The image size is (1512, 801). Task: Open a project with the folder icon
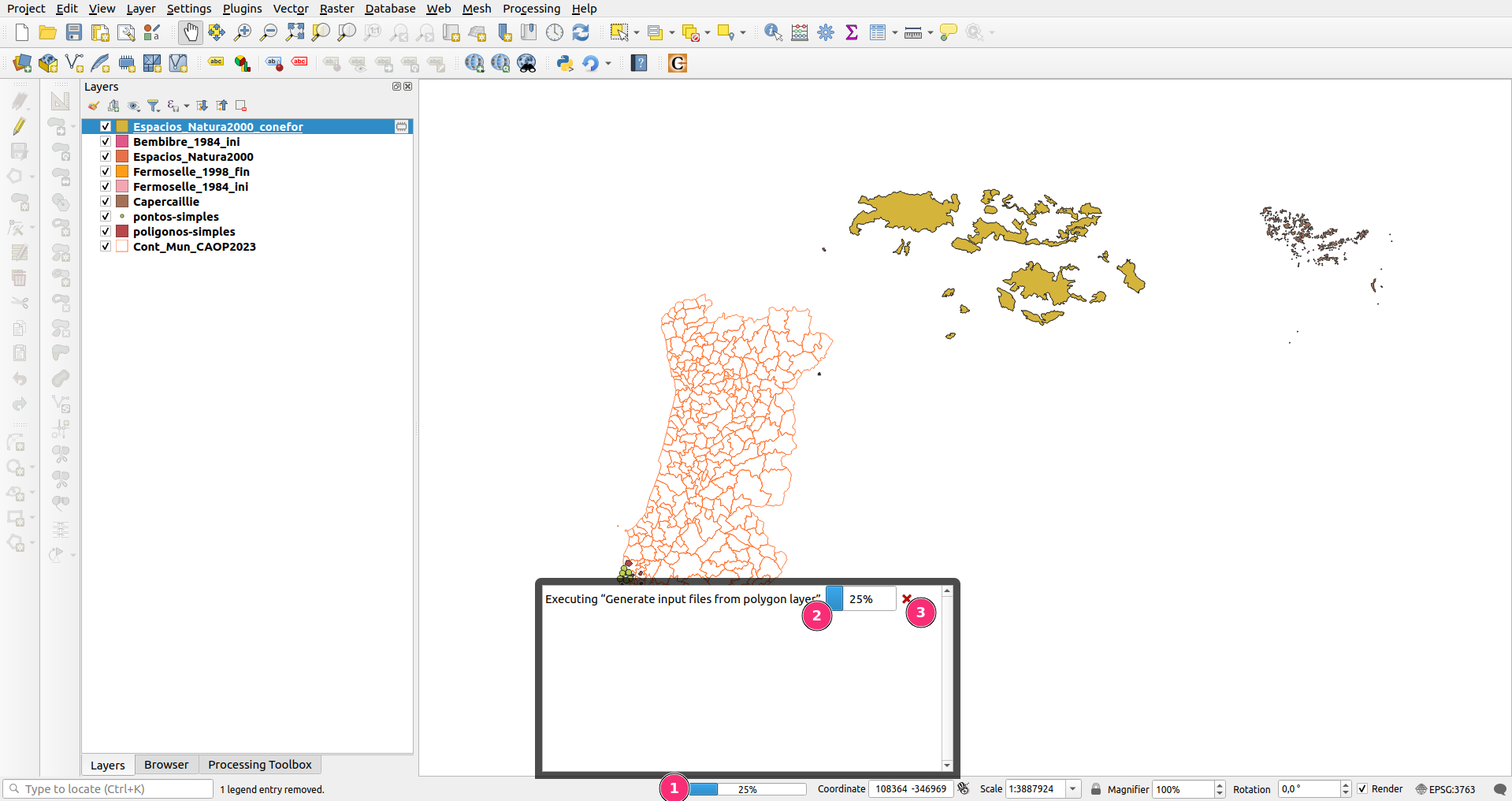point(48,32)
